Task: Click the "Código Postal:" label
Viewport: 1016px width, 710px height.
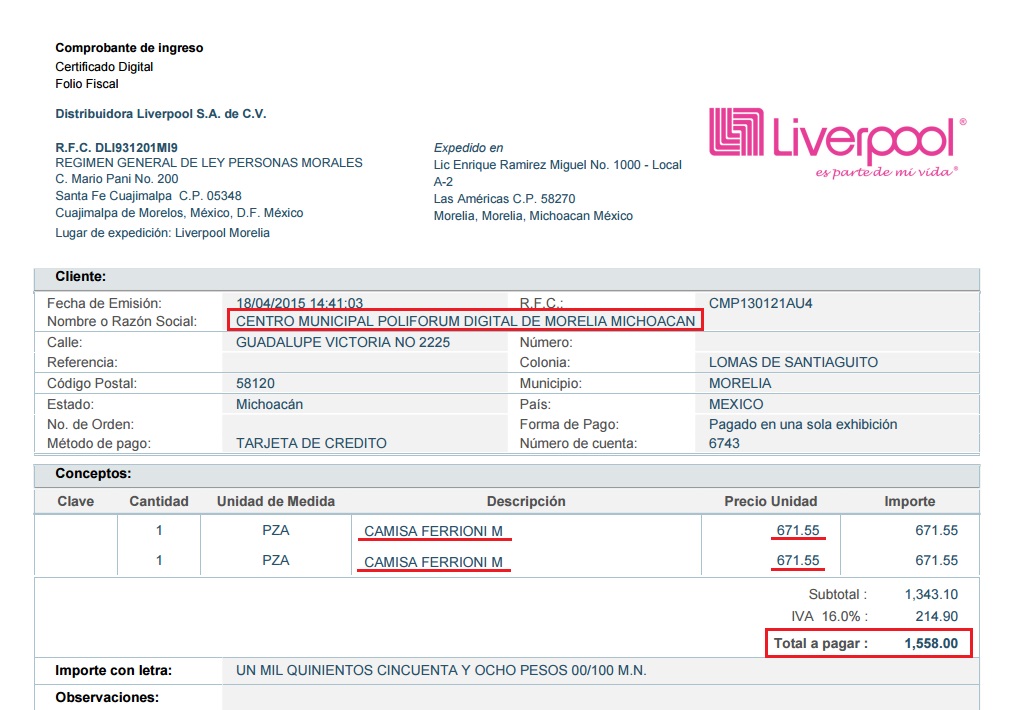Action: point(92,384)
